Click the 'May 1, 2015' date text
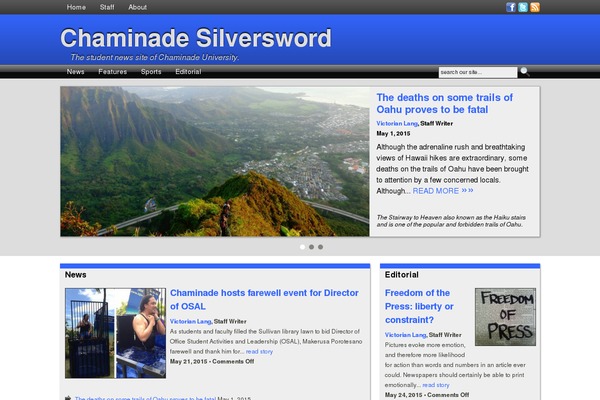The image size is (600, 400). [393, 134]
